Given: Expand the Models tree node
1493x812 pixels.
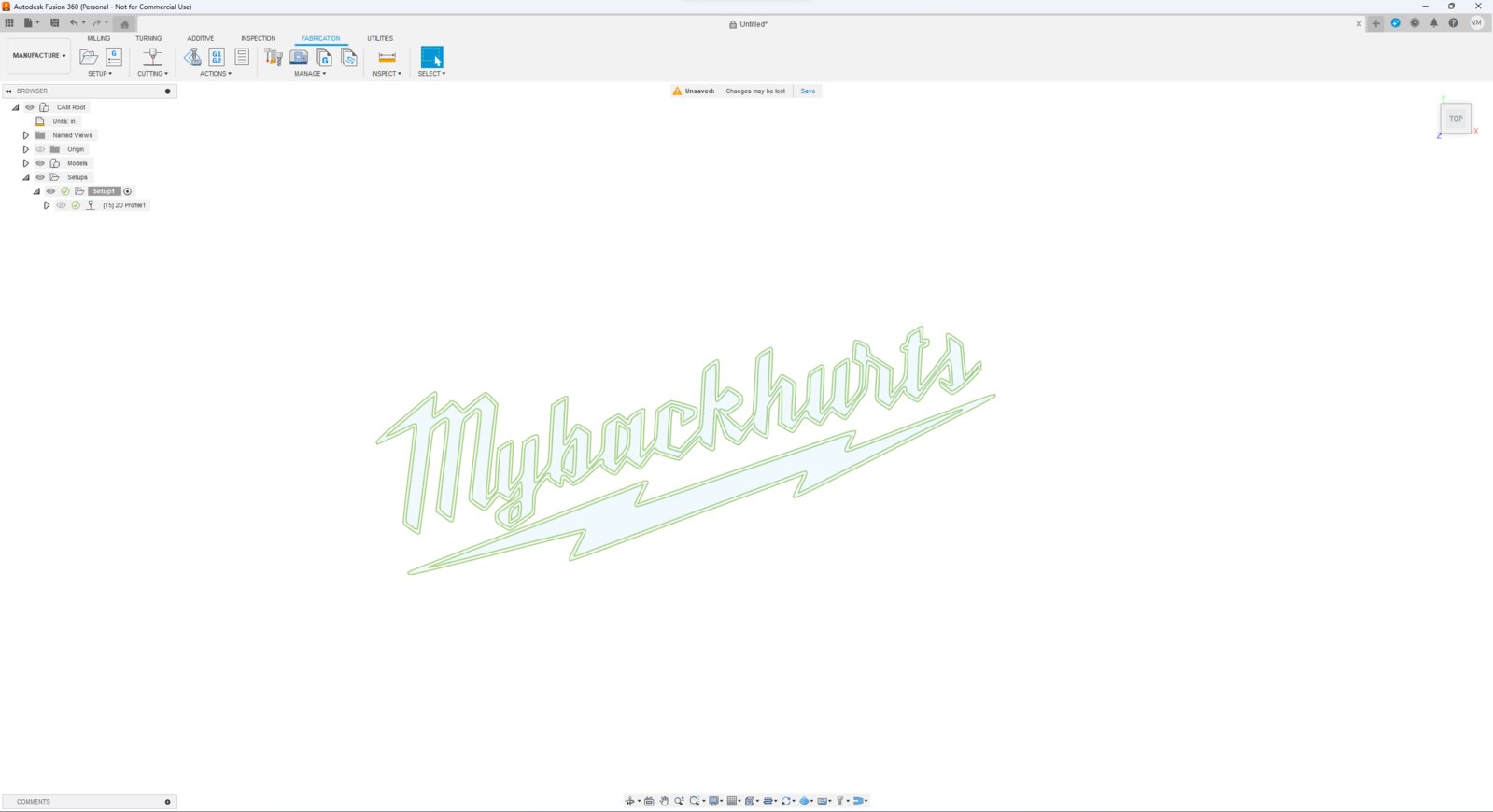Looking at the screenshot, I should pyautogui.click(x=25, y=163).
